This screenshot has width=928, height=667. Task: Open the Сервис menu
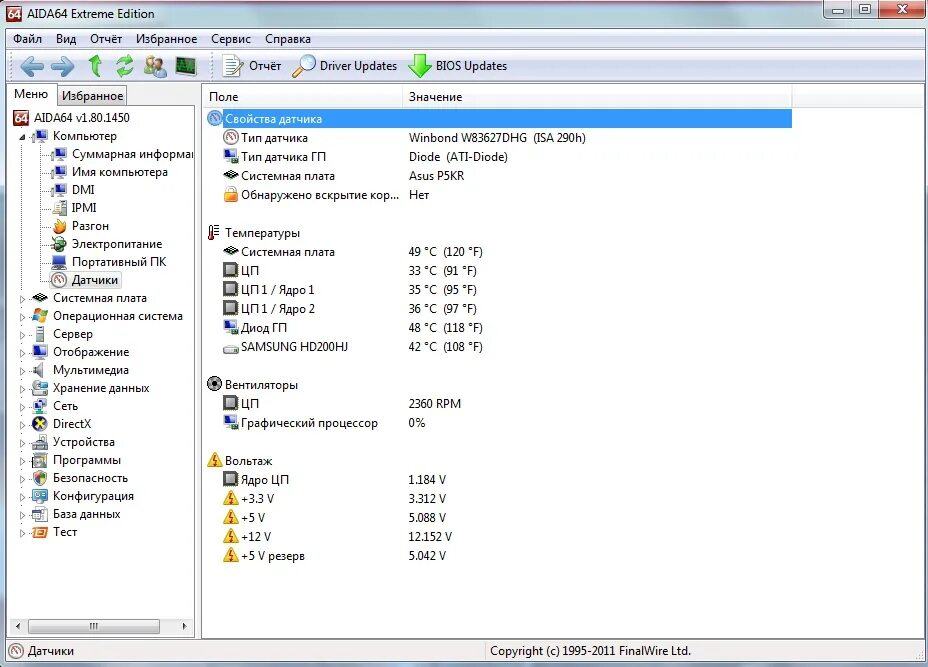pyautogui.click(x=231, y=39)
